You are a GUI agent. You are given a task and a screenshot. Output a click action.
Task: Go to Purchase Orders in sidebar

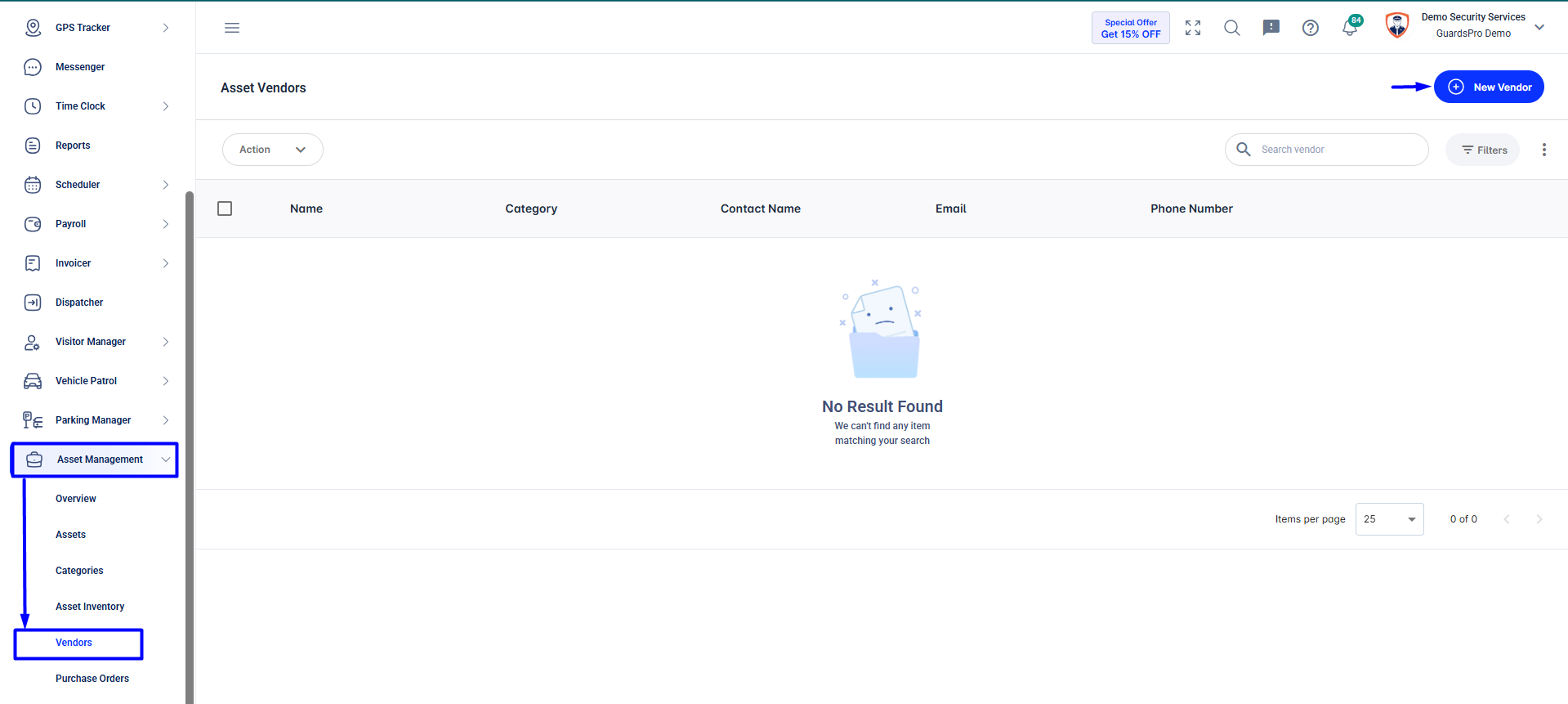[92, 679]
